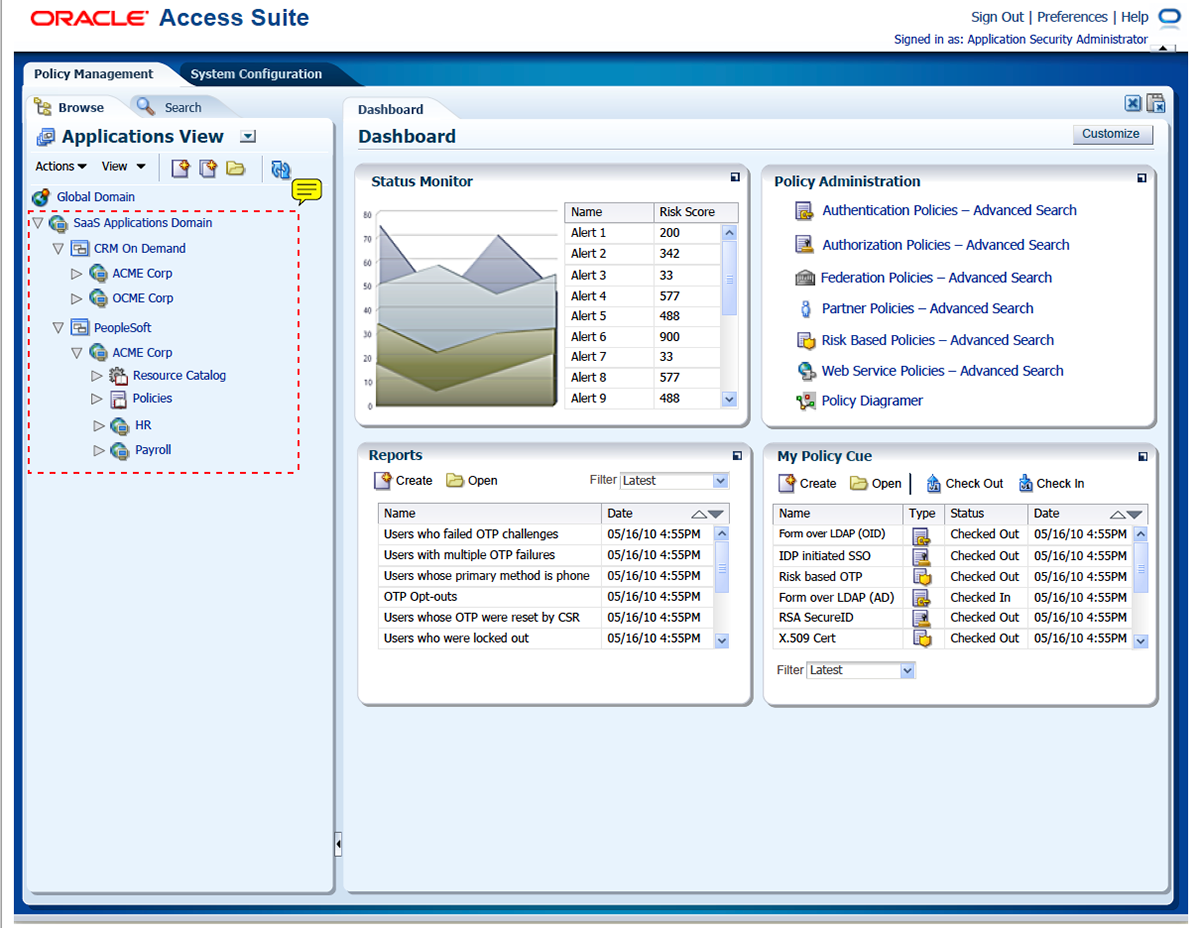Click the Payroll node icon in tree
The image size is (1200, 928).
[120, 451]
